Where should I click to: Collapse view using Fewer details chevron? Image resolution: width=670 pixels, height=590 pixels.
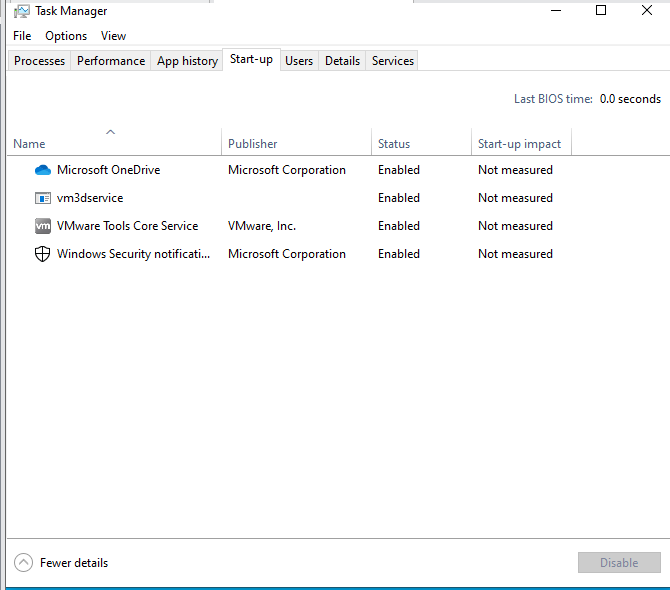pyautogui.click(x=24, y=563)
